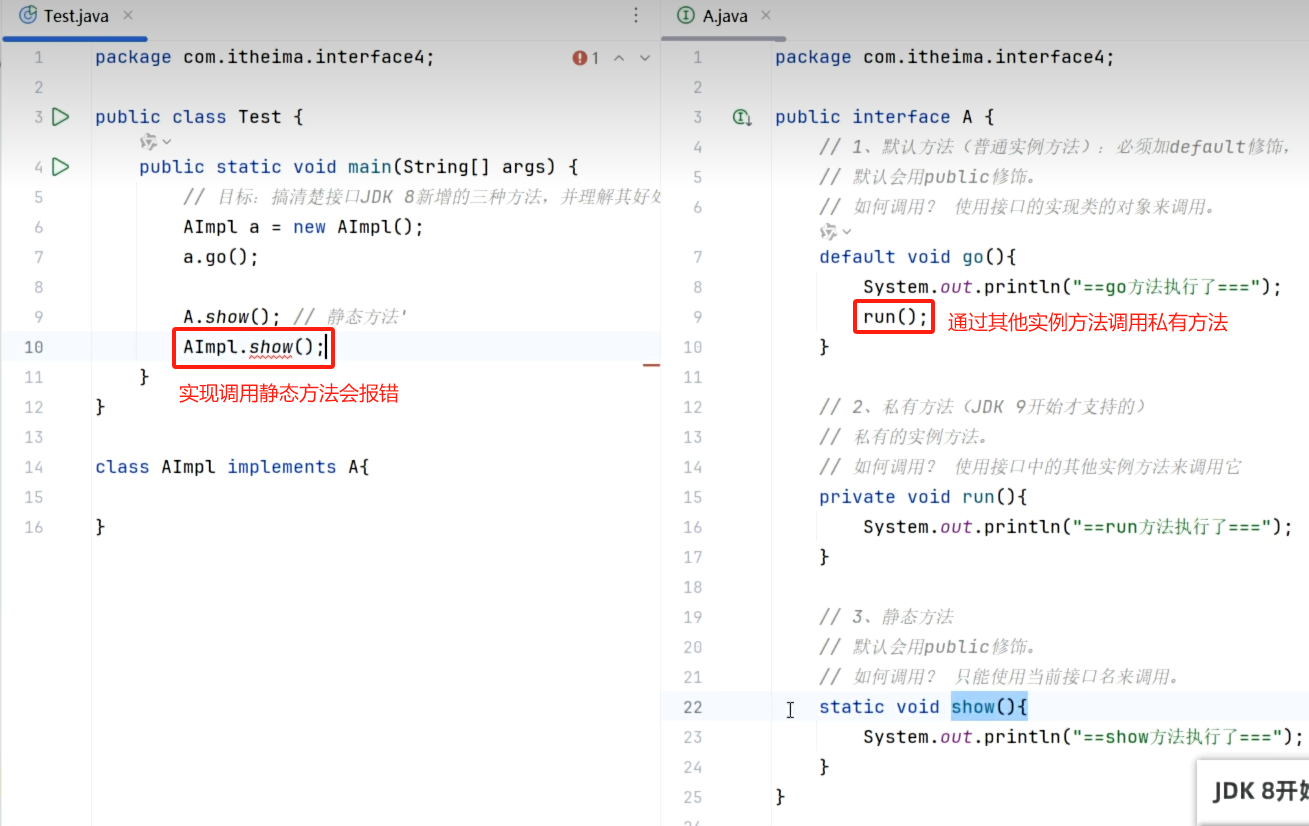The width and height of the screenshot is (1309, 826).
Task: Click comment '// 3、静态方法' in A.java
Action: click(x=886, y=617)
